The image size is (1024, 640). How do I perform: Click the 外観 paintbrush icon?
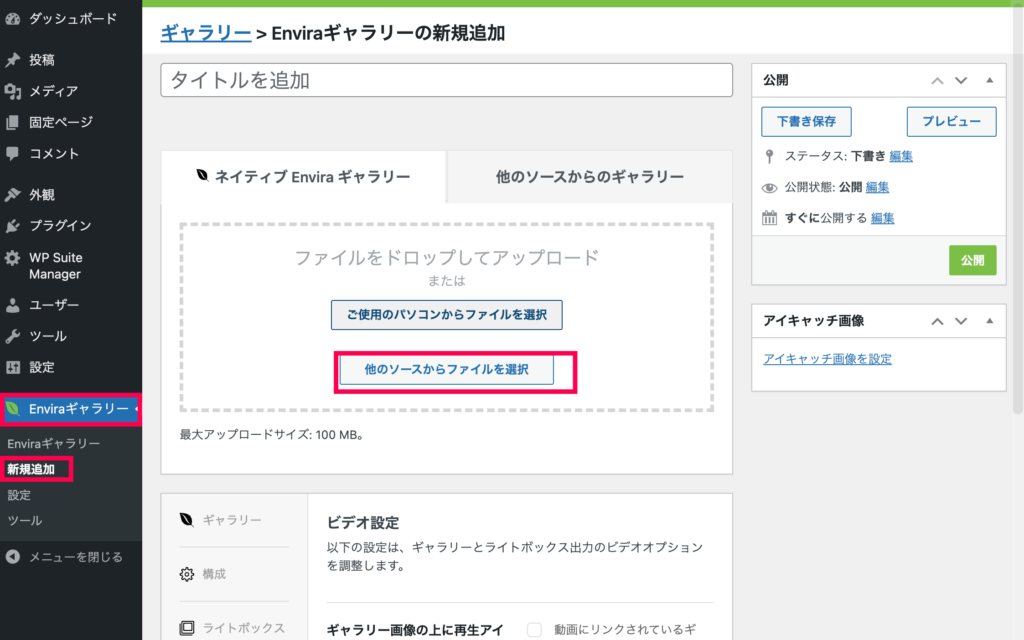pos(12,195)
